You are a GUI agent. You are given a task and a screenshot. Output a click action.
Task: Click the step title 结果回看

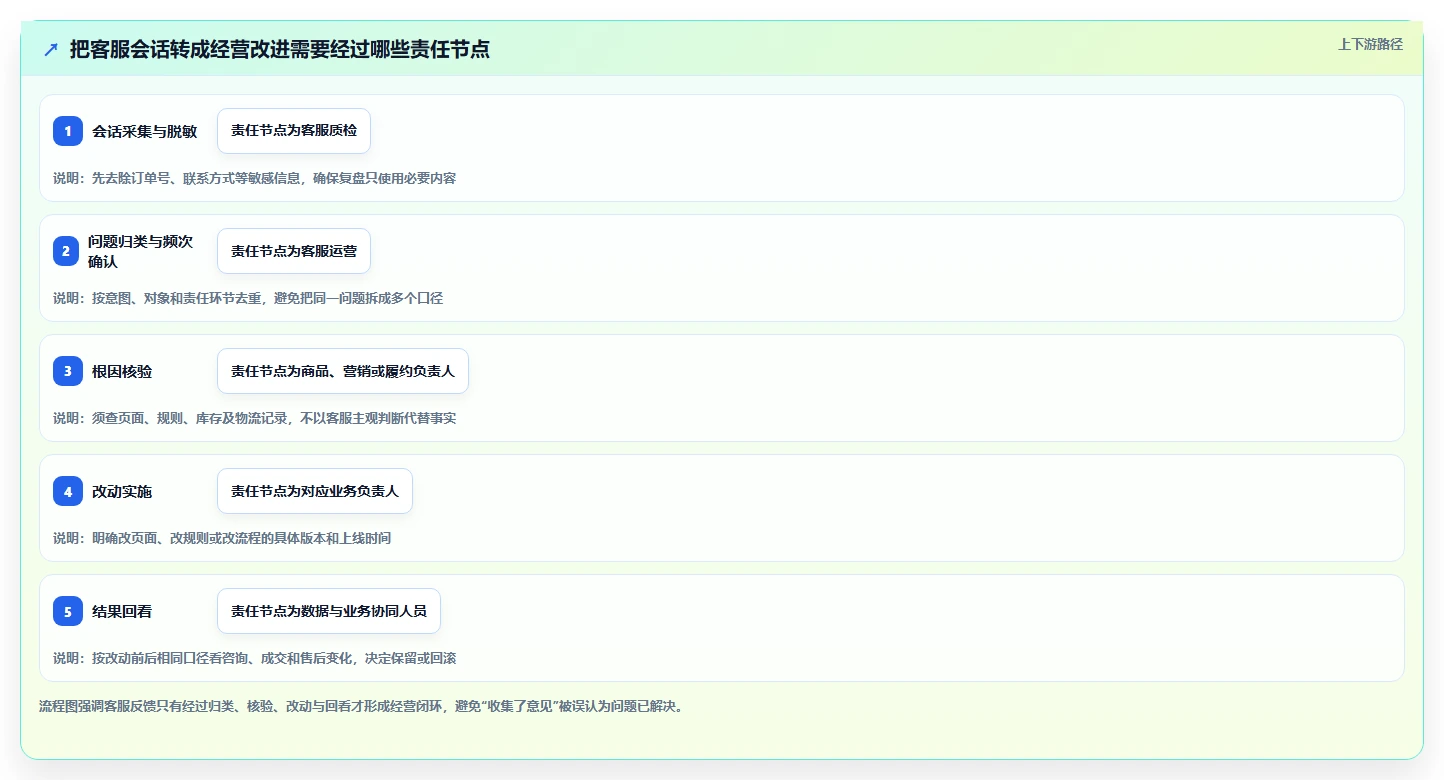(122, 611)
